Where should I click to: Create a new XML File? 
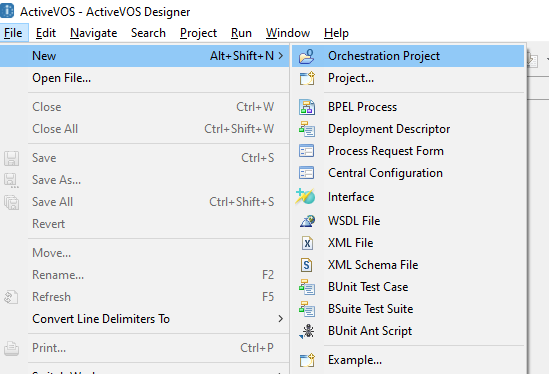[408, 243]
